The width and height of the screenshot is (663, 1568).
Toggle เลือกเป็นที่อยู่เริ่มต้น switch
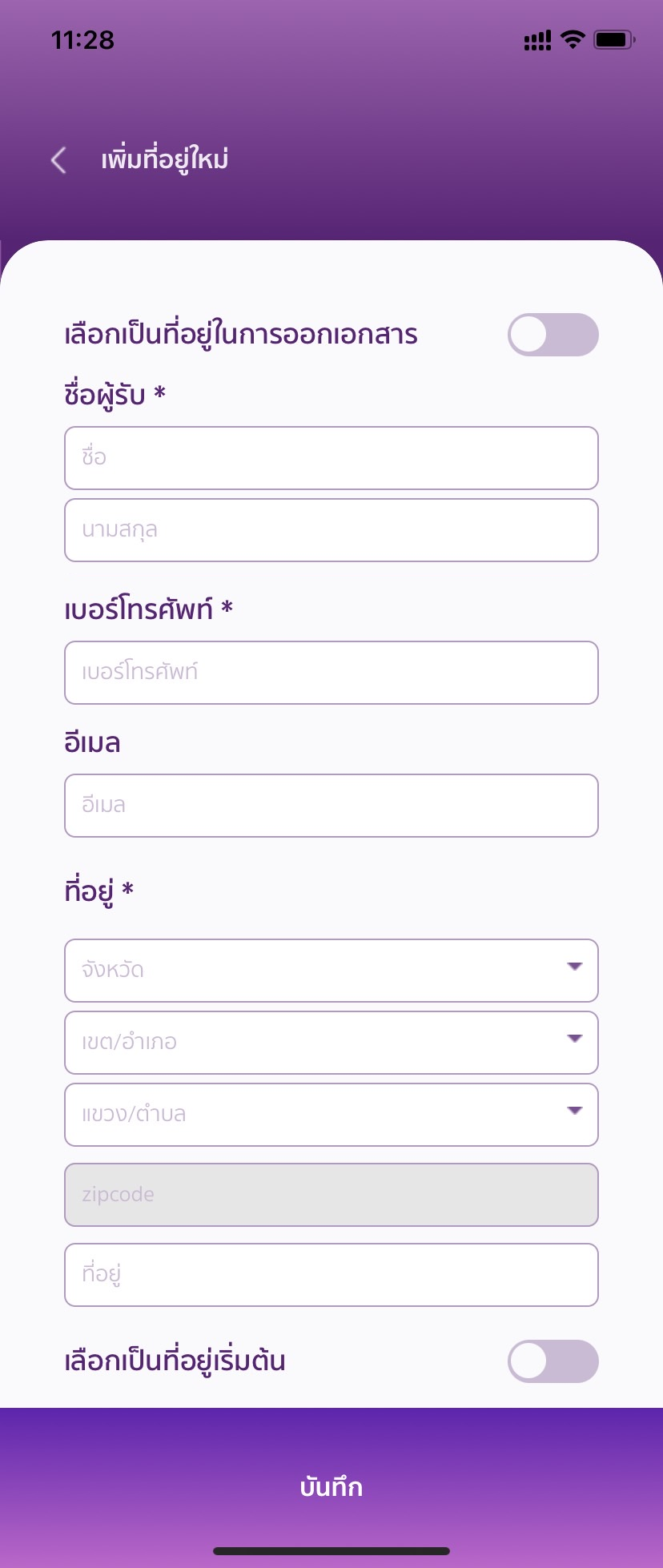click(x=552, y=1361)
